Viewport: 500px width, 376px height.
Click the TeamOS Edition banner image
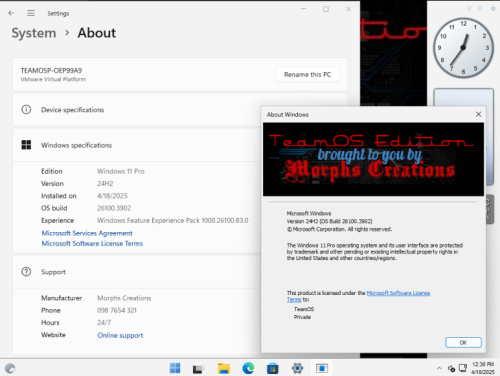pyautogui.click(x=373, y=159)
